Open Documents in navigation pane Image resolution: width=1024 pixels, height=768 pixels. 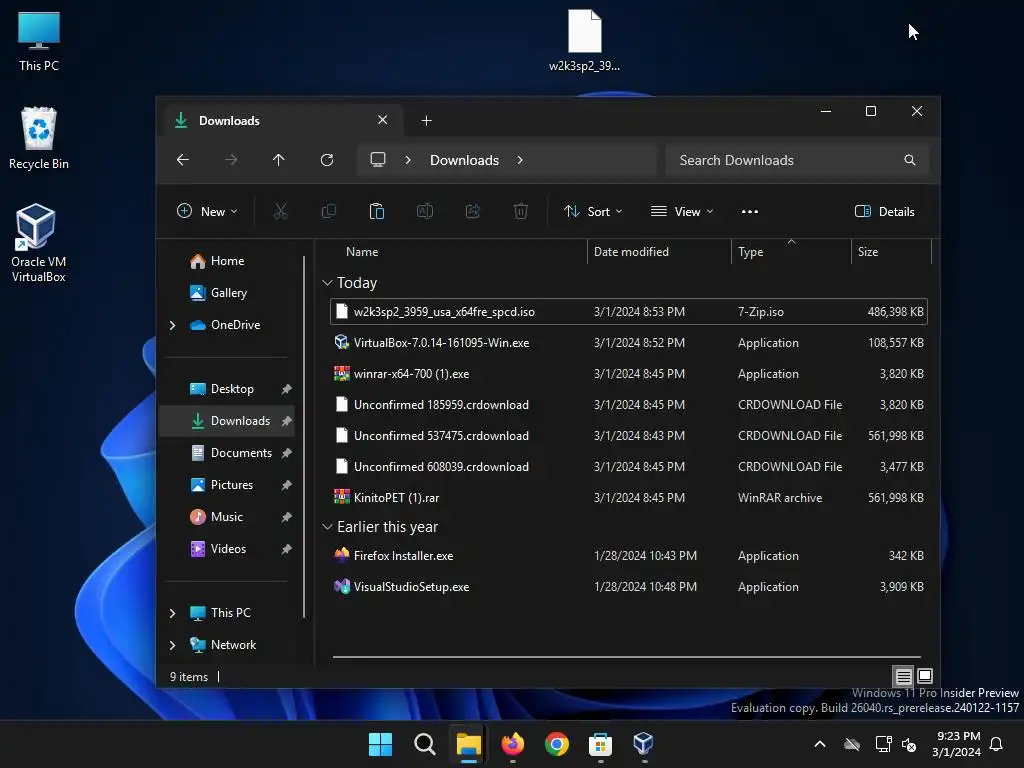[226, 453]
